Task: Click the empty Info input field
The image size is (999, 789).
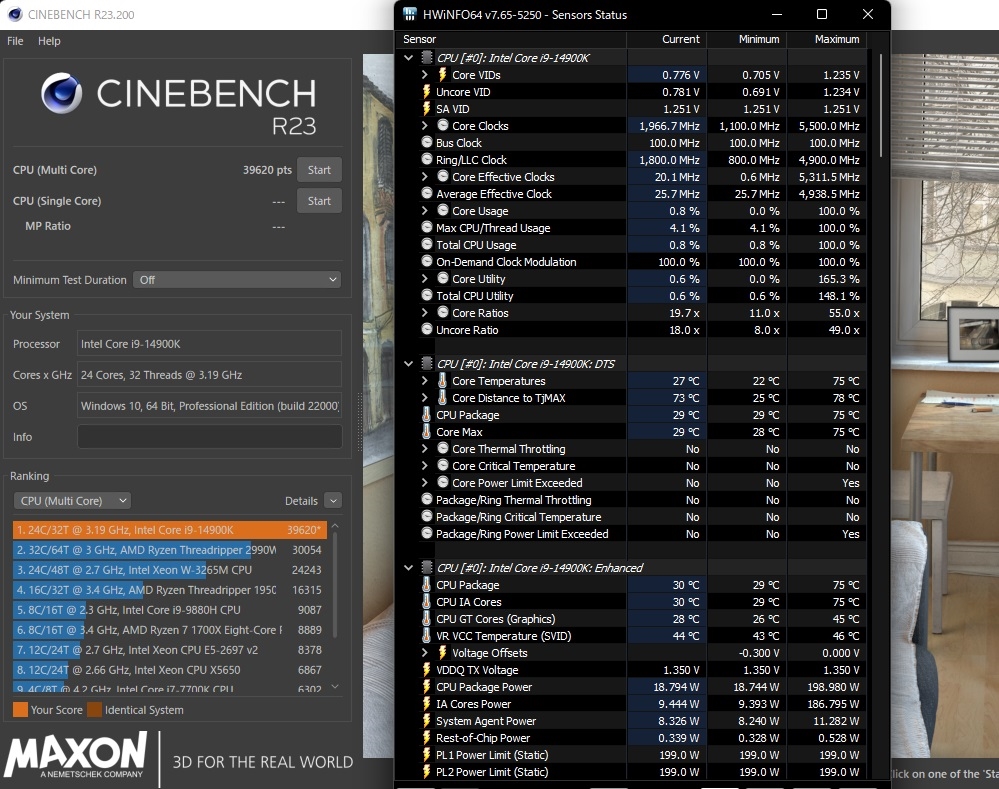Action: [x=210, y=437]
